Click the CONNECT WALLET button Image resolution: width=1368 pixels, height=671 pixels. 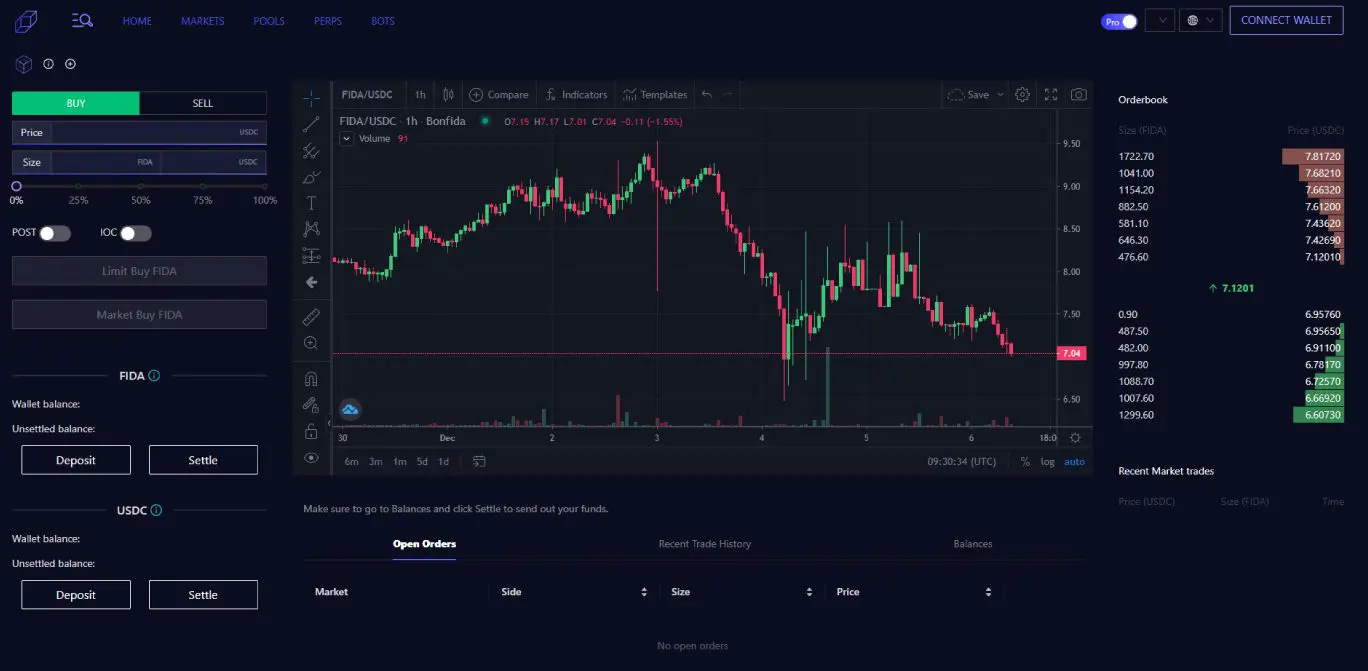coord(1286,20)
